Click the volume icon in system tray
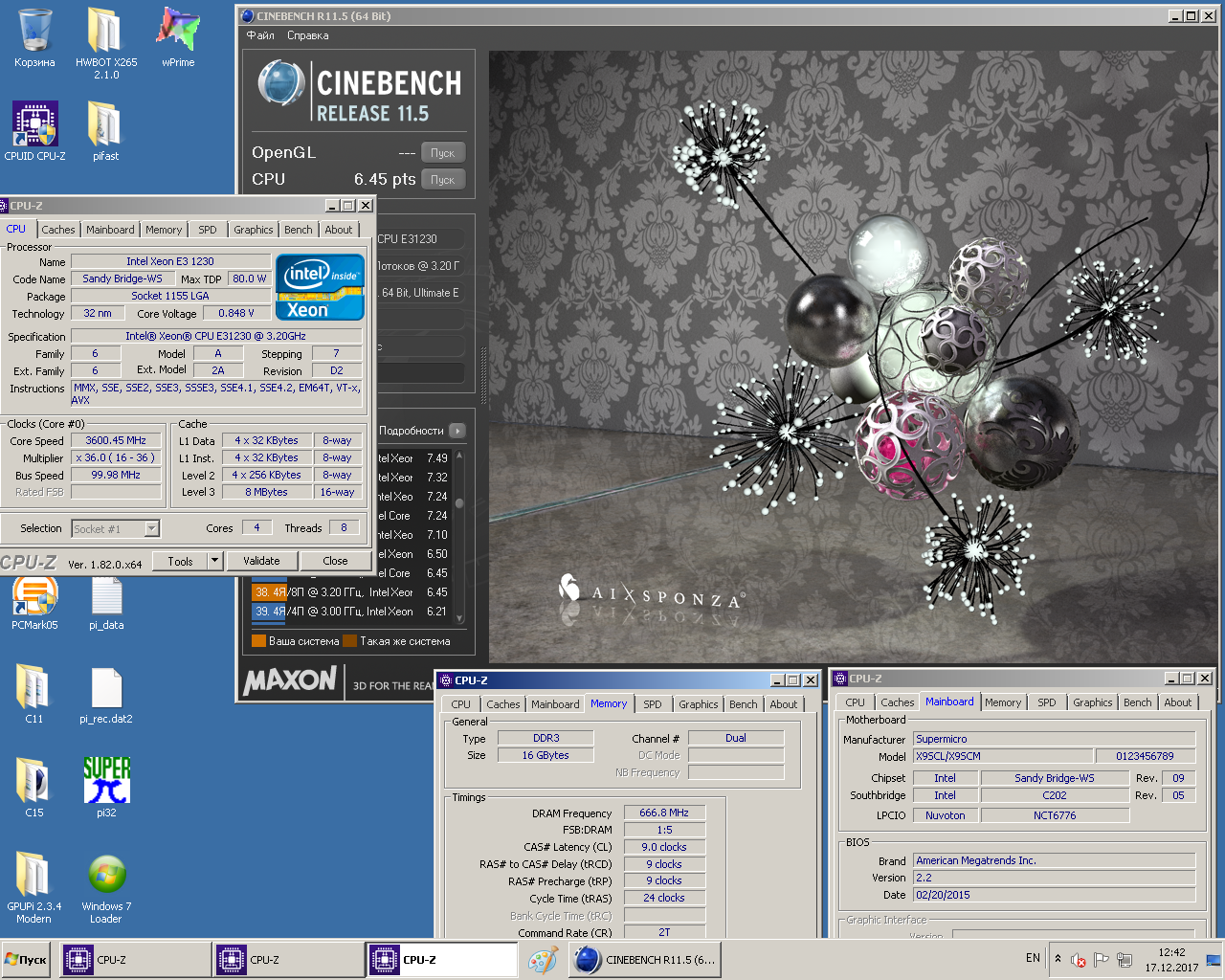The height and width of the screenshot is (980, 1225). (x=1078, y=960)
